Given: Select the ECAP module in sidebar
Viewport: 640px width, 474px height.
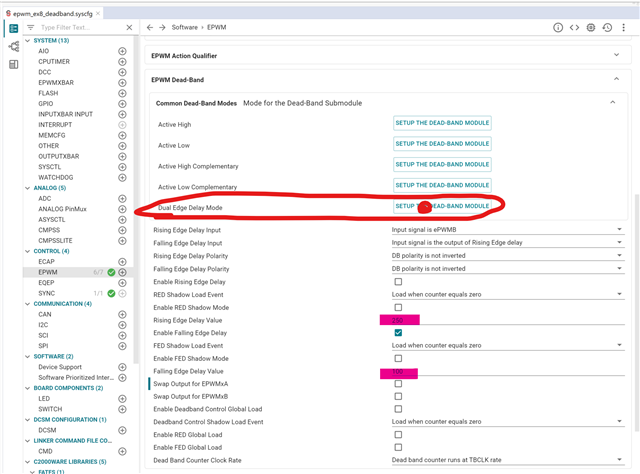Looking at the screenshot, I should [47, 261].
